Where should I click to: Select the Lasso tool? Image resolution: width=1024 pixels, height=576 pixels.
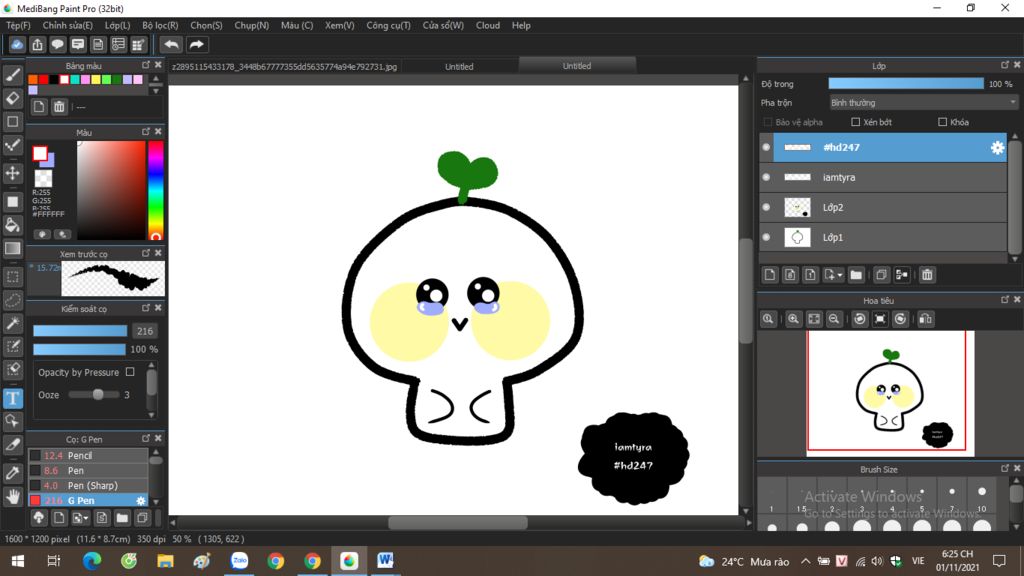pos(12,300)
